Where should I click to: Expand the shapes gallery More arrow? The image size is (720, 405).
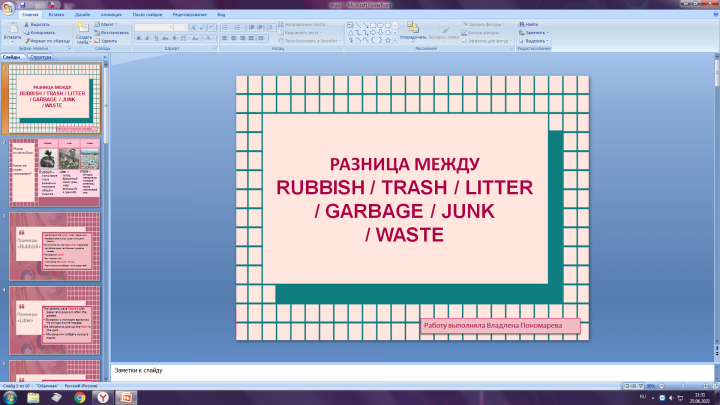point(395,40)
